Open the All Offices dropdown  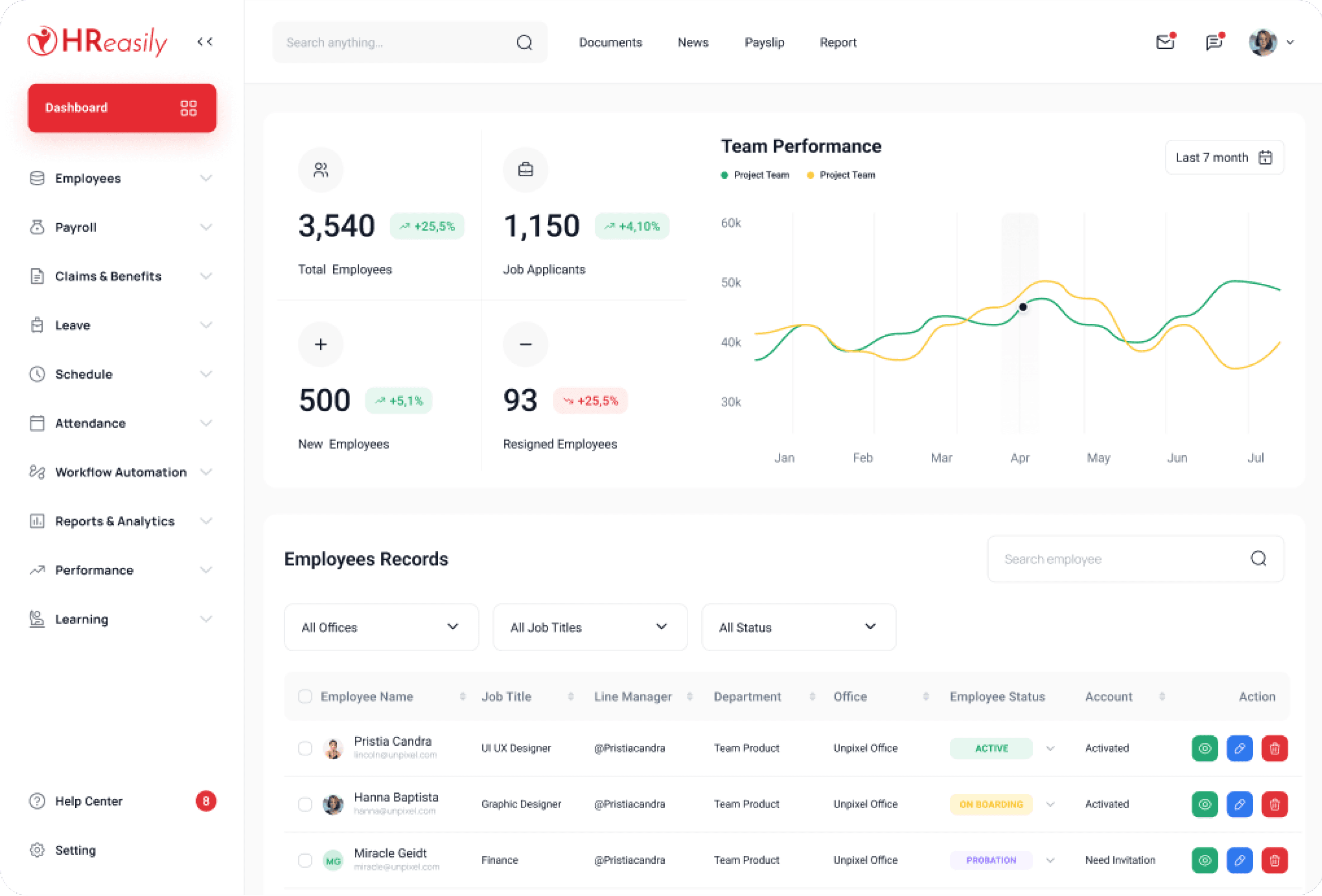(x=381, y=627)
